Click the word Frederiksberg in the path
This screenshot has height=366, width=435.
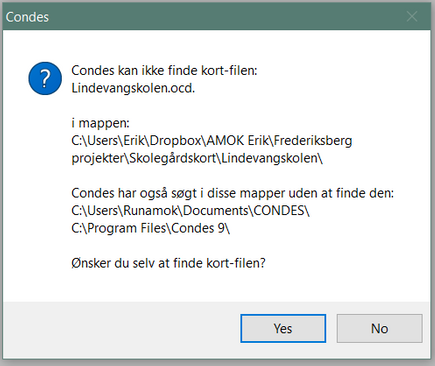point(313,141)
